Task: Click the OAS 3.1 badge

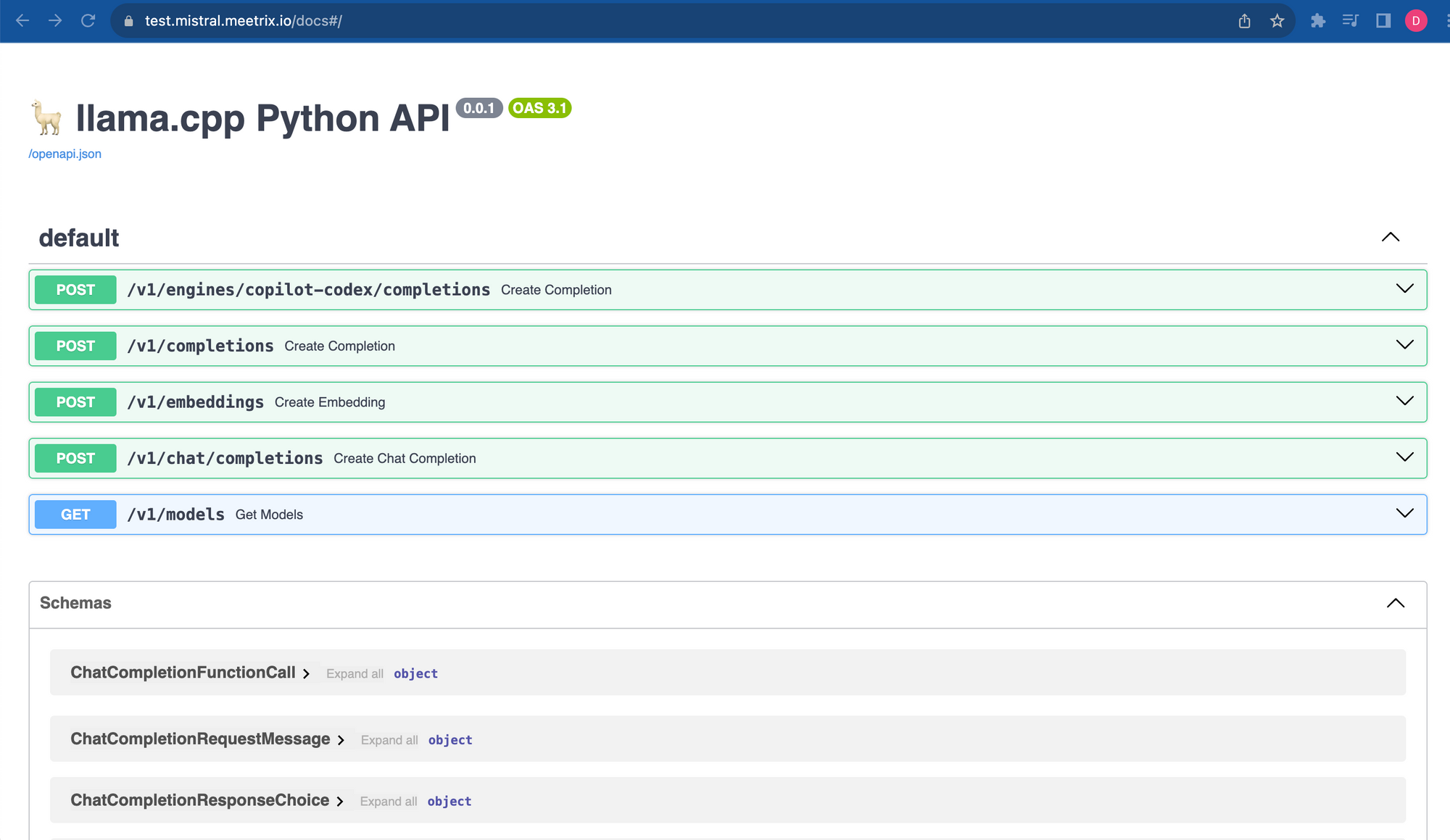Action: coord(540,108)
